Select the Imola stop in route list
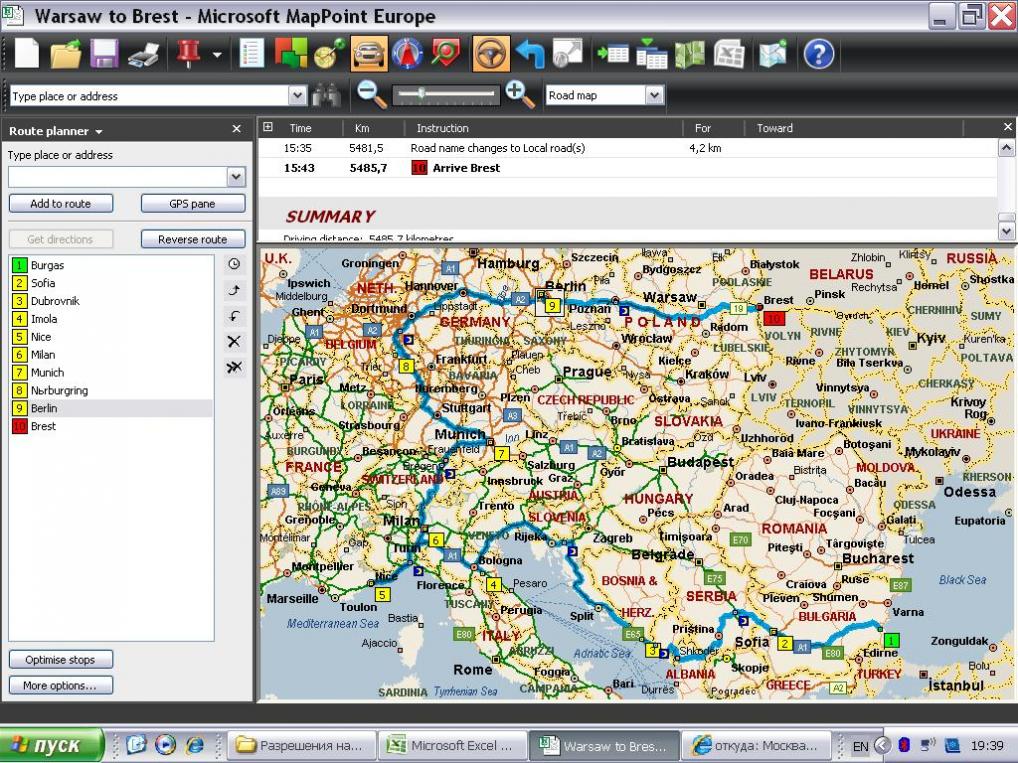The image size is (1018, 763). pyautogui.click(x=112, y=319)
